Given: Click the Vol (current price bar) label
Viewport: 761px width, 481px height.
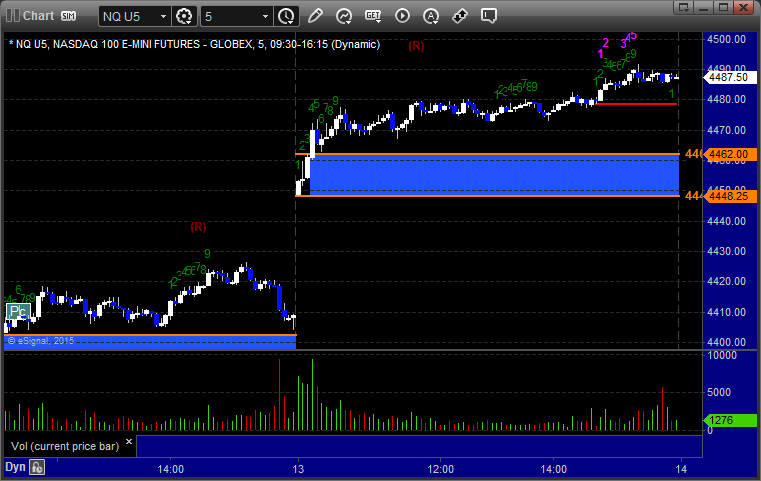Looking at the screenshot, I should pyautogui.click(x=65, y=446).
